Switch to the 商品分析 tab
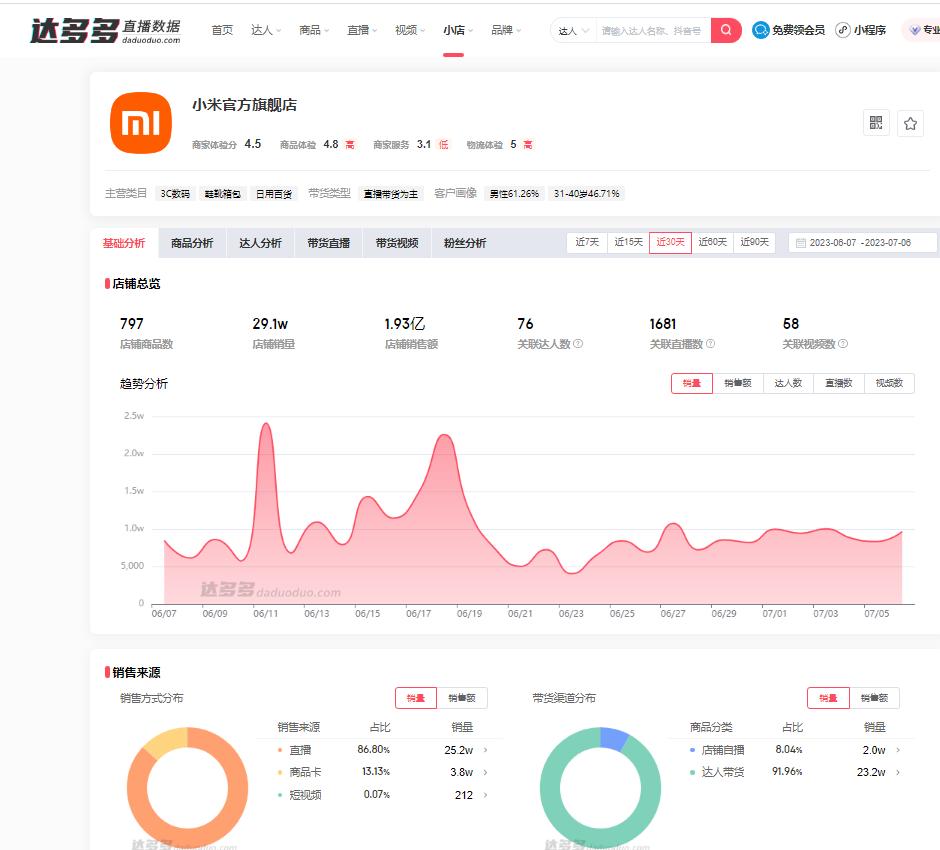The width and height of the screenshot is (940, 850). pos(191,242)
